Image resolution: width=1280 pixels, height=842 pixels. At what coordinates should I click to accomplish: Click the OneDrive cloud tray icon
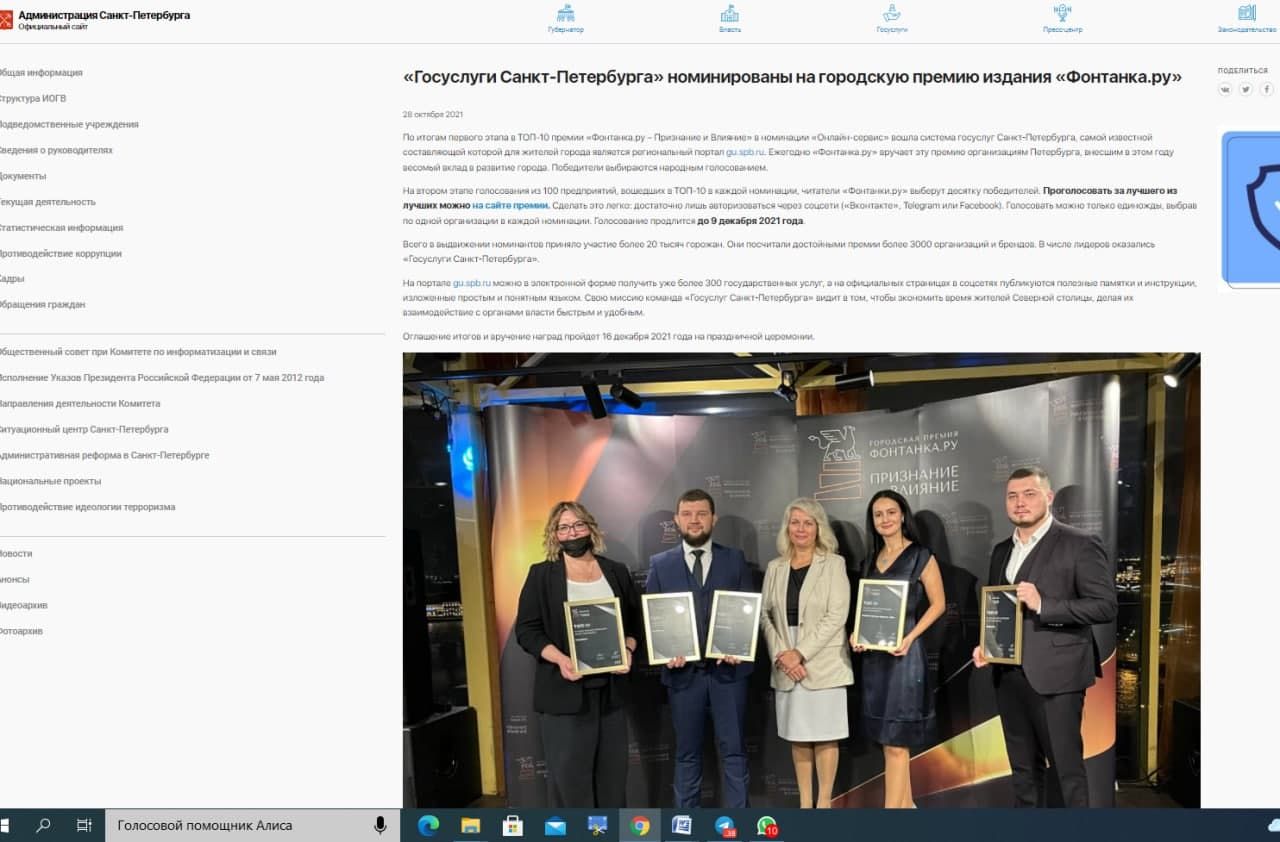point(1273,825)
